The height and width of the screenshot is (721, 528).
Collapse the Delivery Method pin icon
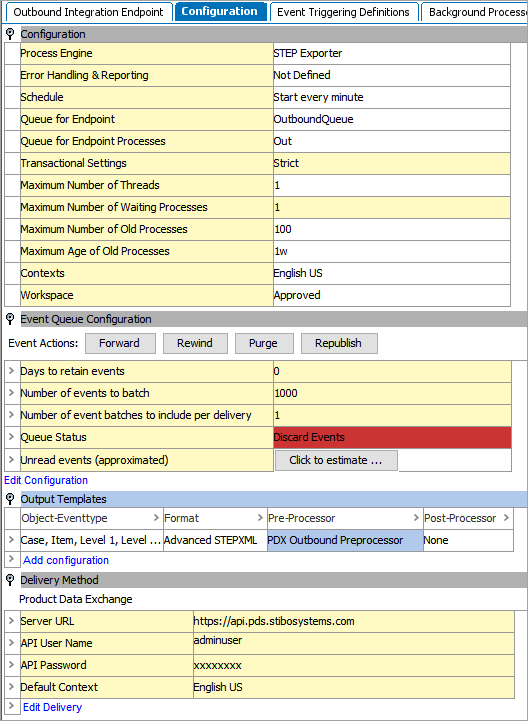pyautogui.click(x=10, y=580)
